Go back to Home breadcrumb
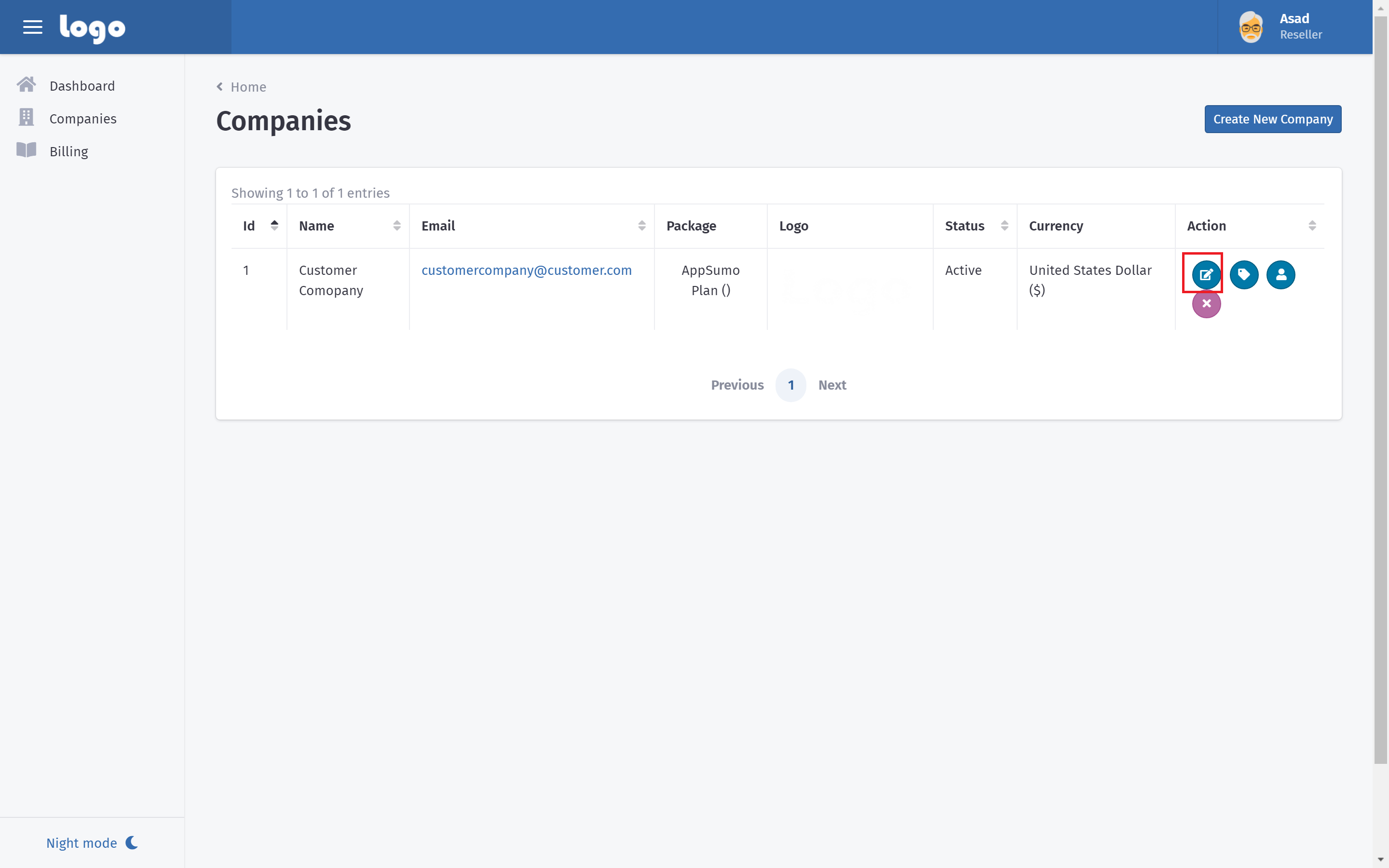Screen dimensions: 1389x868 coord(247,87)
